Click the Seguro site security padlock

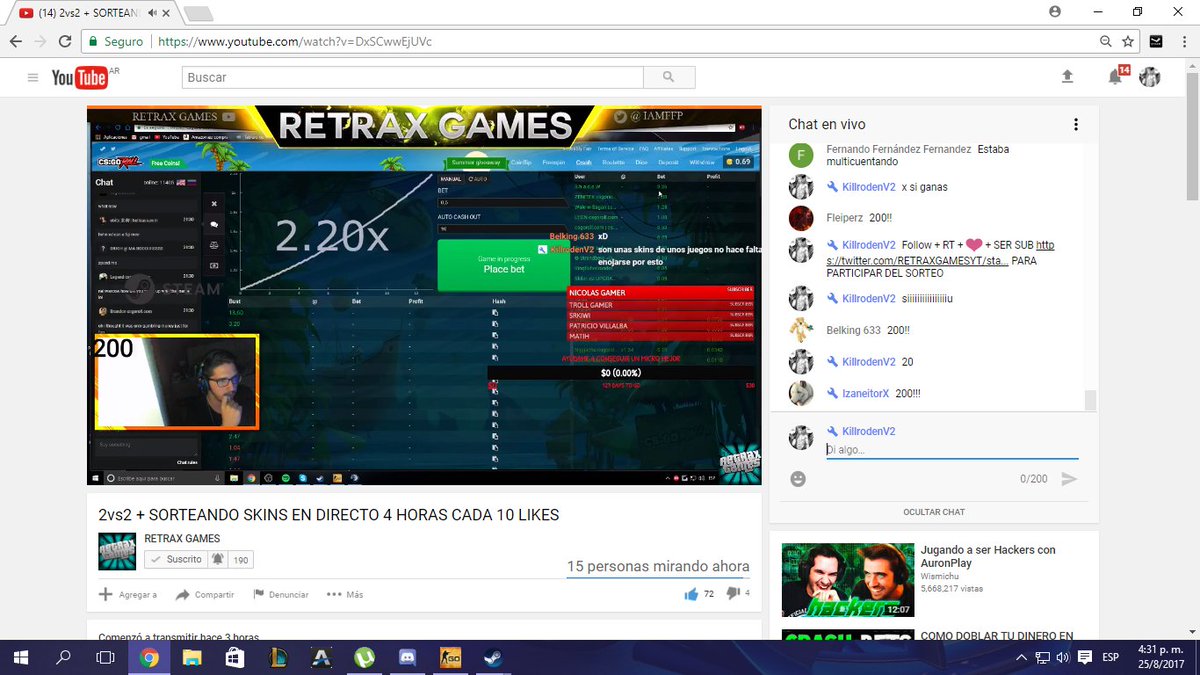point(92,42)
